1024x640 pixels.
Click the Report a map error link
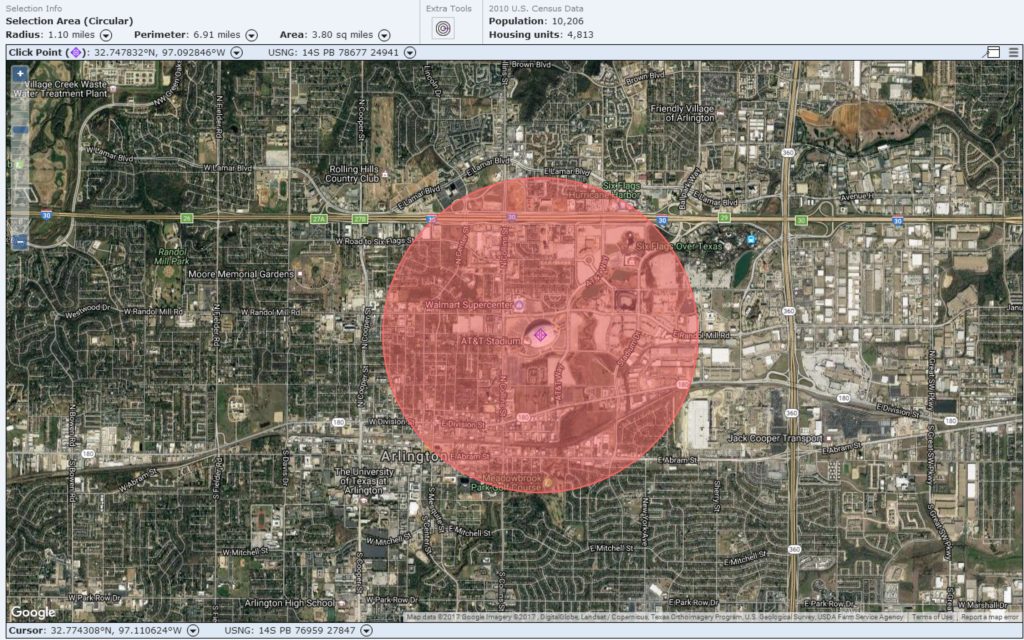click(989, 616)
